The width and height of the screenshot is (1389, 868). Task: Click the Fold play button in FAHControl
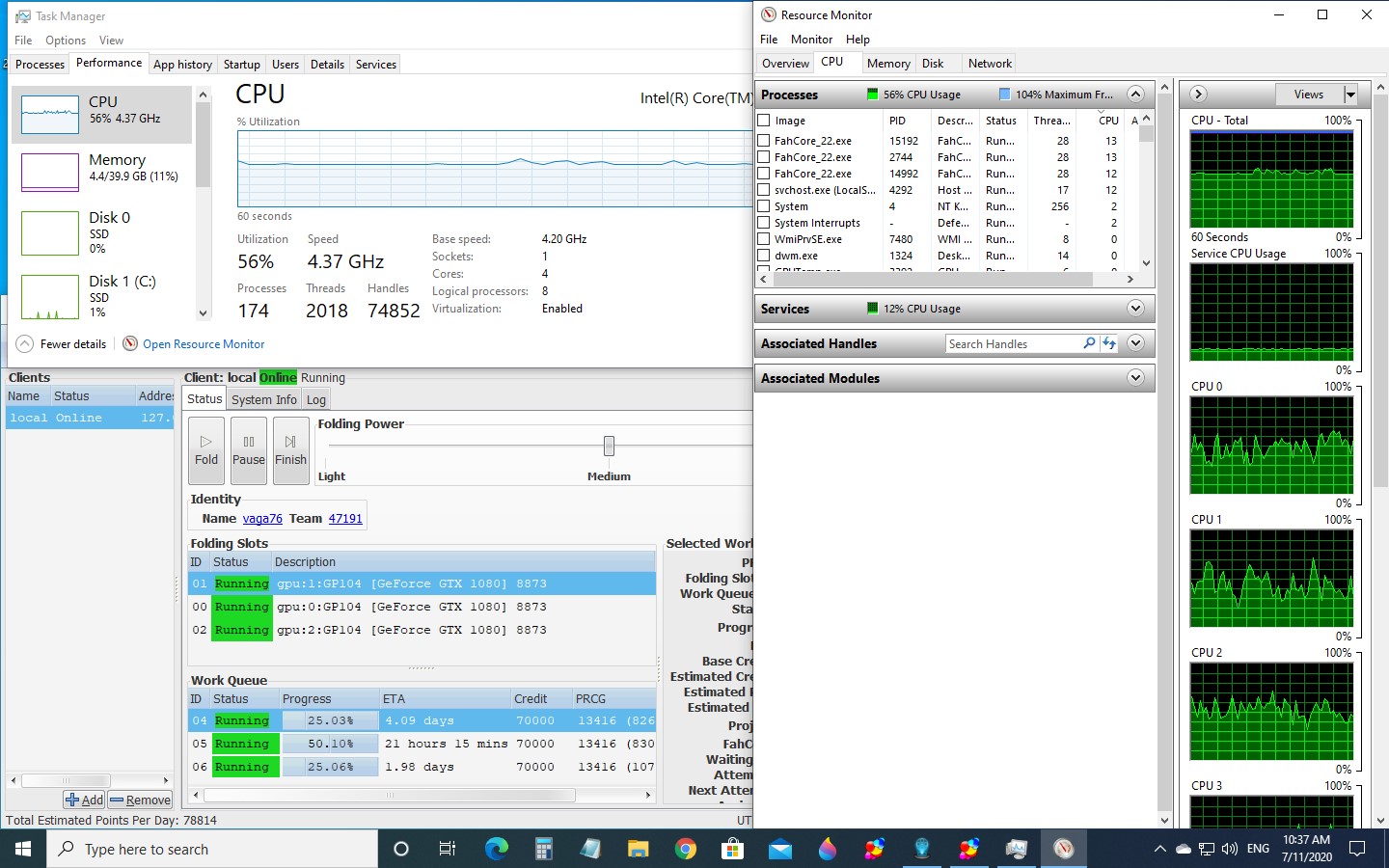click(x=206, y=449)
